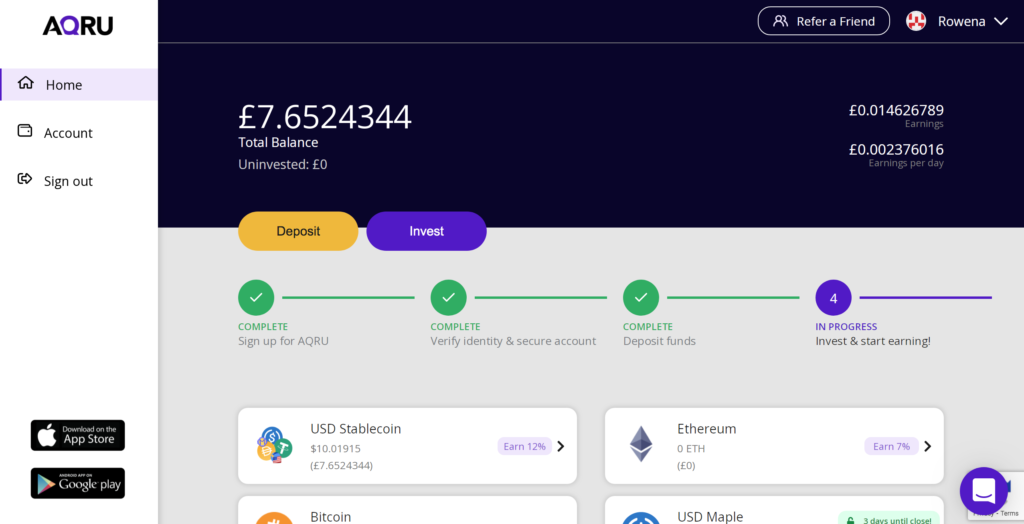Click the reCAPTCHA Terms link
The image size is (1024, 524).
[1011, 514]
